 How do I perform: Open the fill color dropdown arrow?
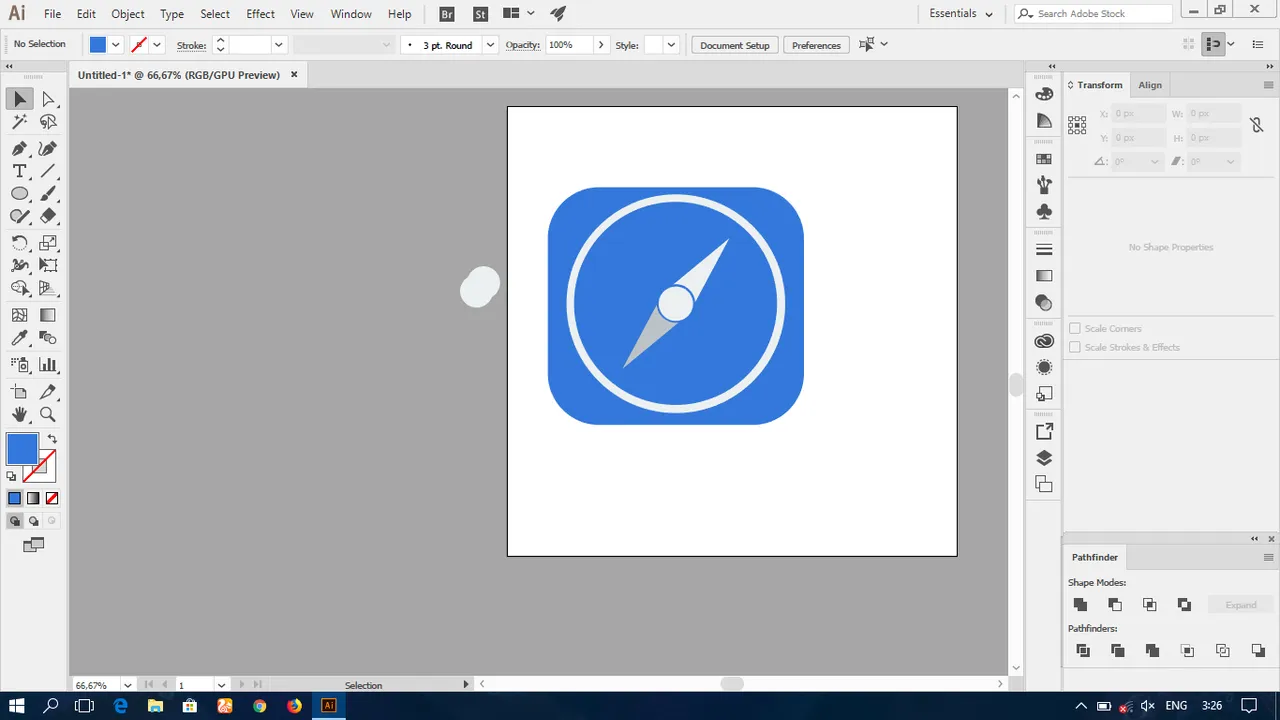click(x=116, y=45)
